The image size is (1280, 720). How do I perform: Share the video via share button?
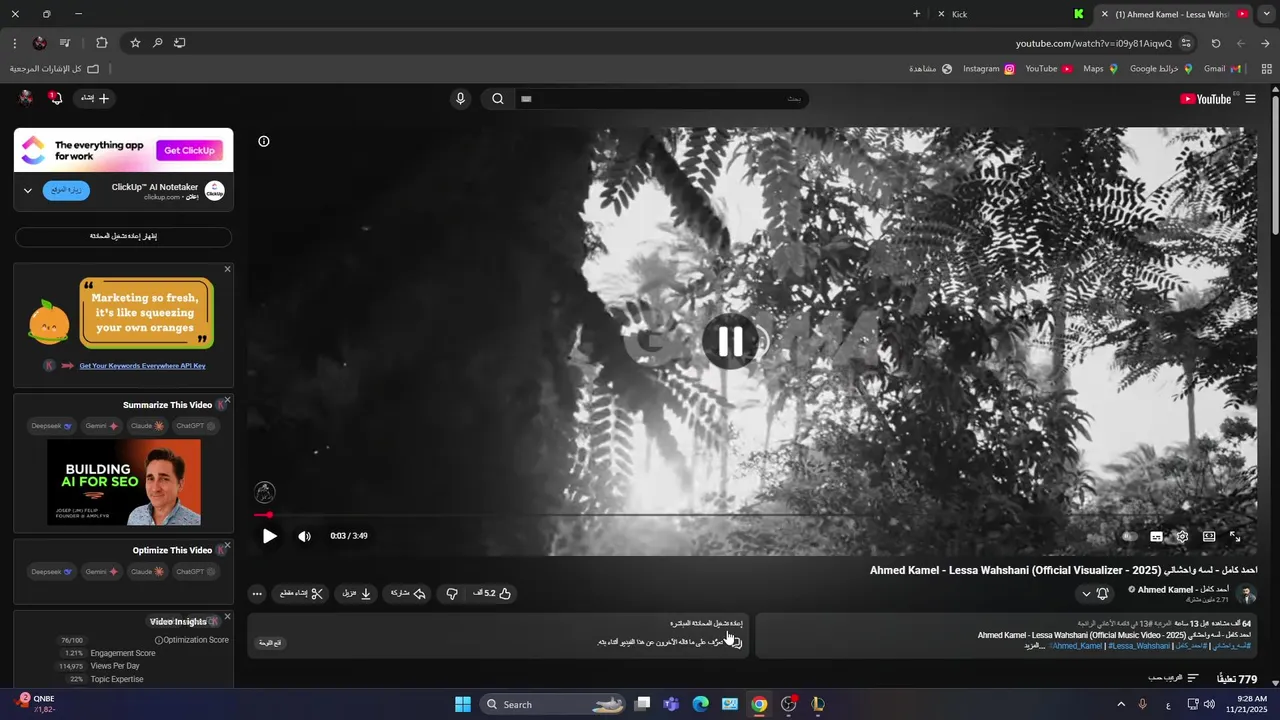(408, 593)
